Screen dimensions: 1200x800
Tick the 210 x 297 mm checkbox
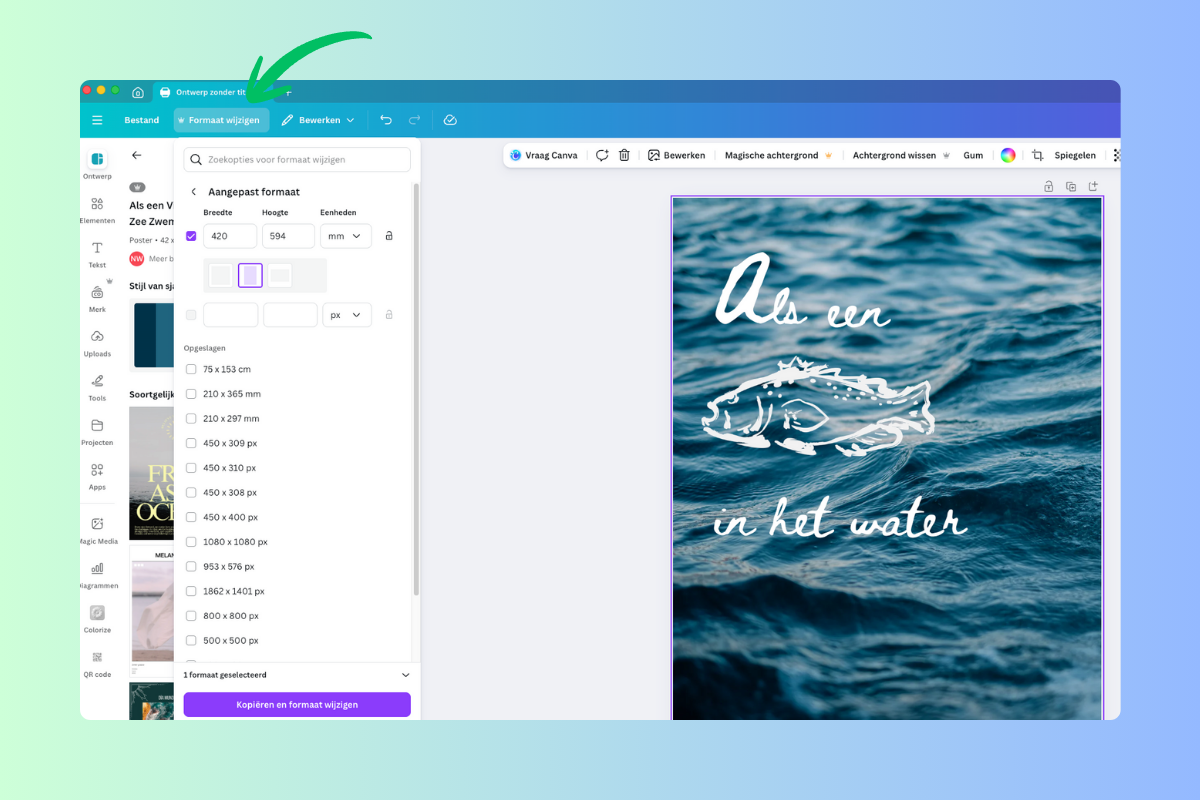tap(191, 418)
